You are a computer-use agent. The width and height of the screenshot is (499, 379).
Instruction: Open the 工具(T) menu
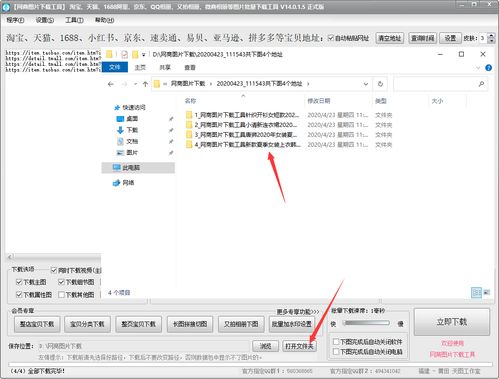tap(74, 20)
